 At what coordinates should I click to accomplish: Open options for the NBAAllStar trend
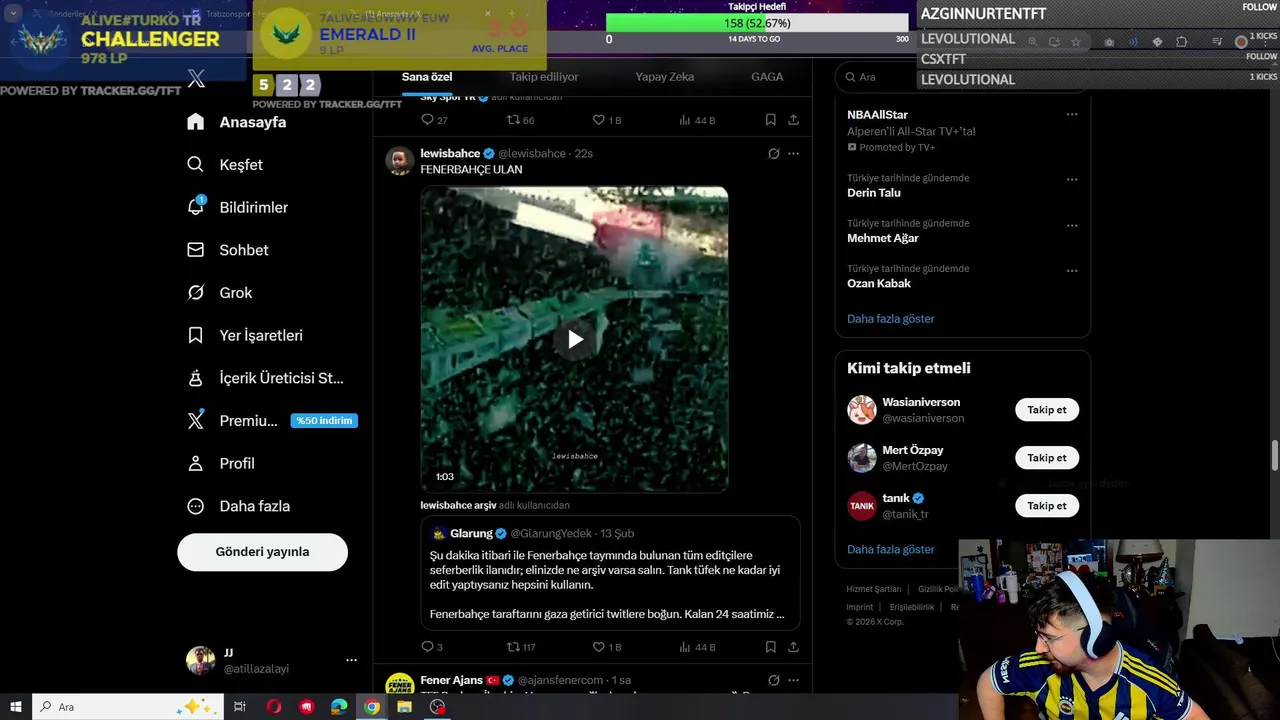1072,115
